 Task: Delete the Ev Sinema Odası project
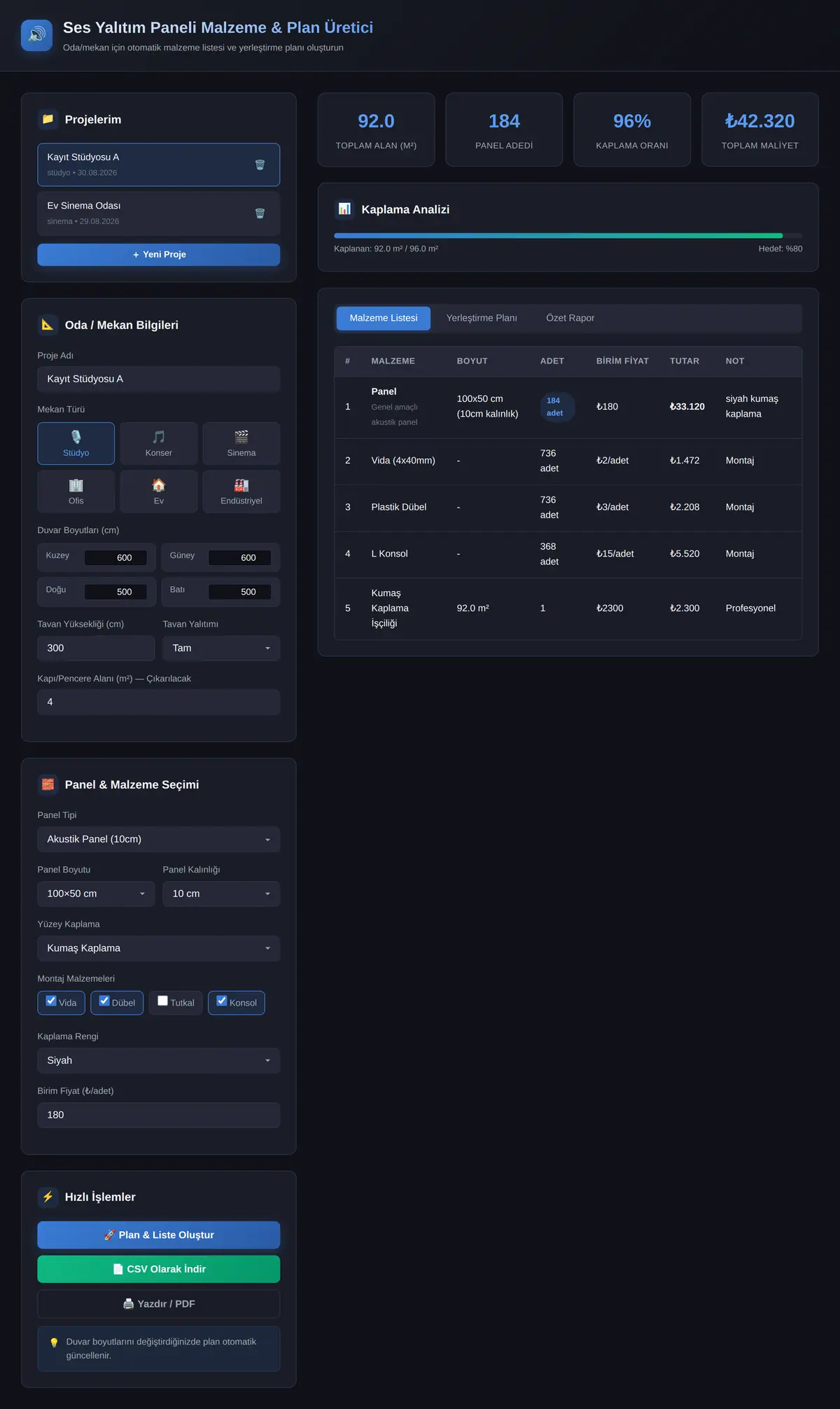pos(260,214)
